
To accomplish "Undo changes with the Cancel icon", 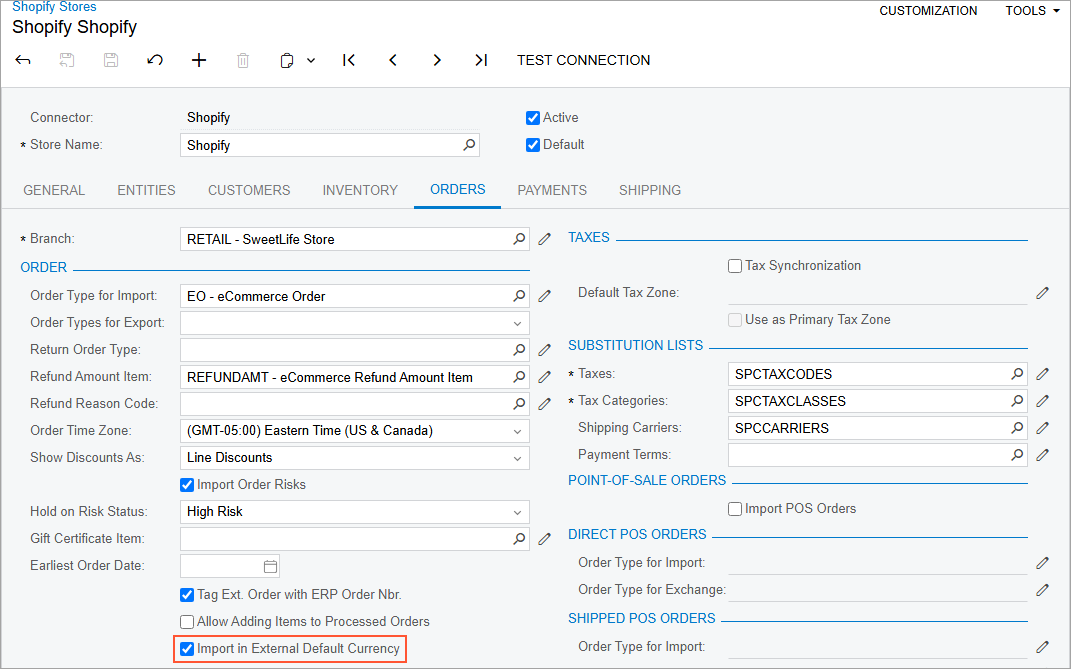I will click(155, 60).
